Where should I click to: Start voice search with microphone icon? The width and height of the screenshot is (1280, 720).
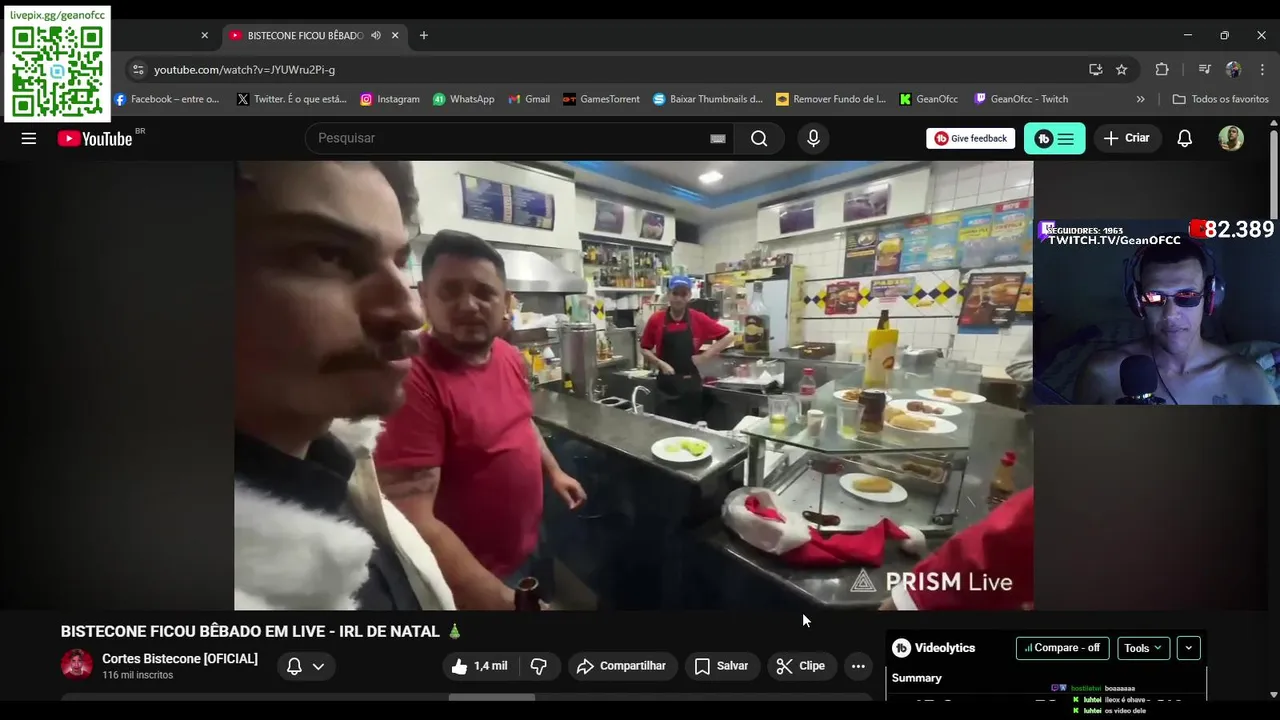point(813,138)
